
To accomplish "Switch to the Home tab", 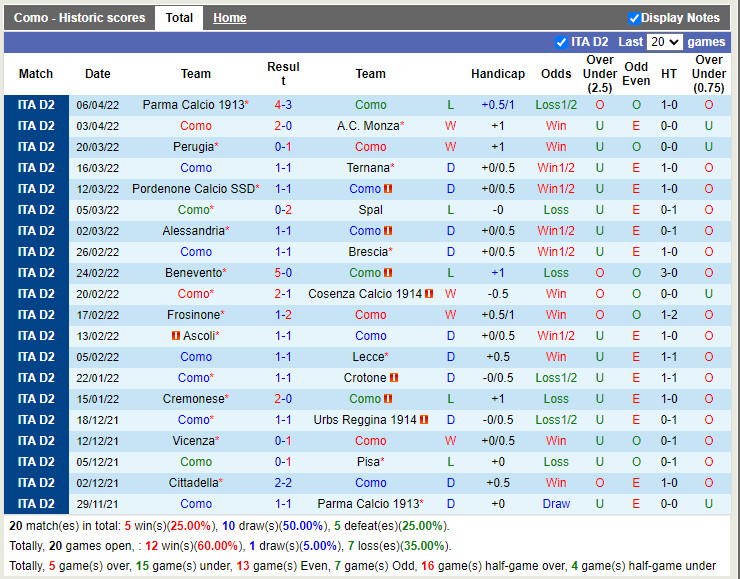I will coord(229,18).
